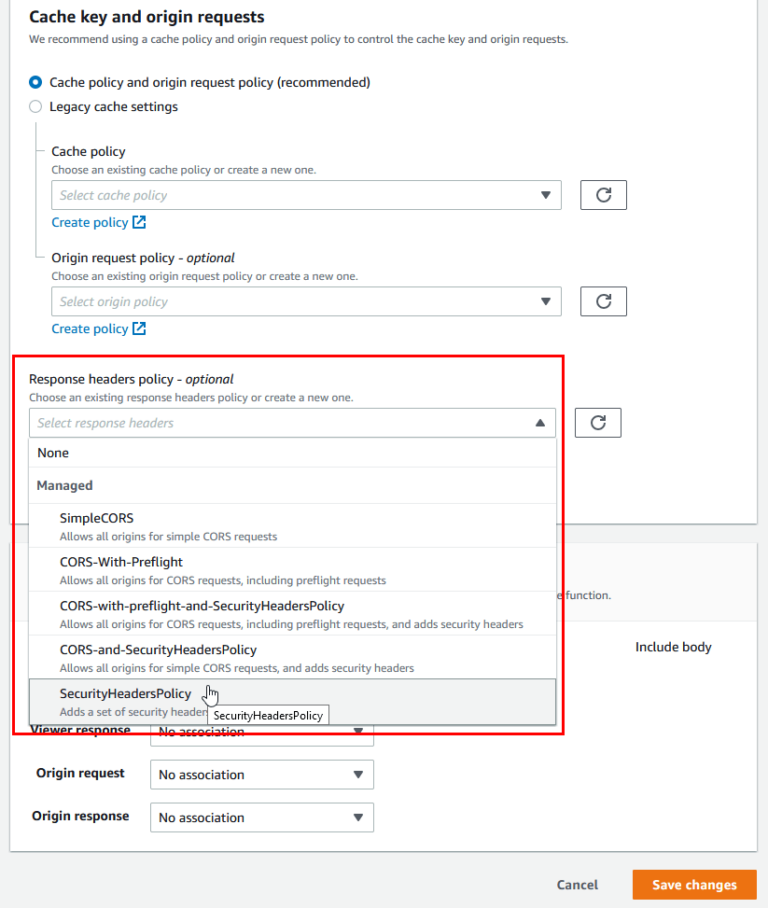768x908 pixels.
Task: Choose None as the response headers policy
Action: [54, 452]
